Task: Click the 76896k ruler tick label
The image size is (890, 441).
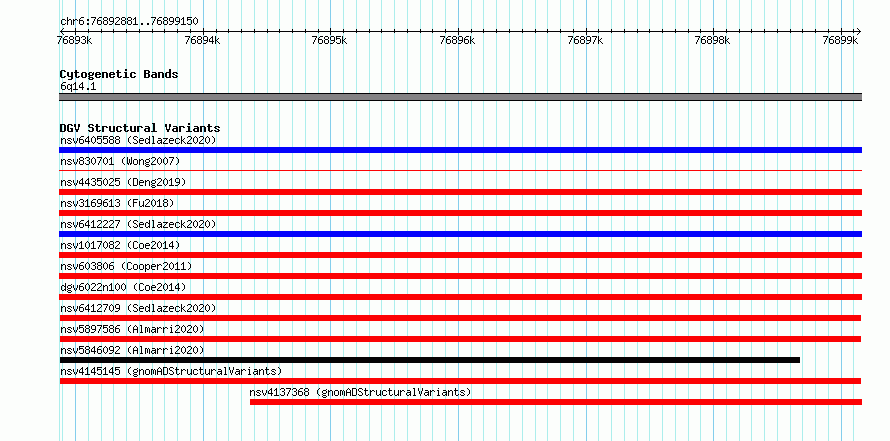Action: (x=457, y=41)
